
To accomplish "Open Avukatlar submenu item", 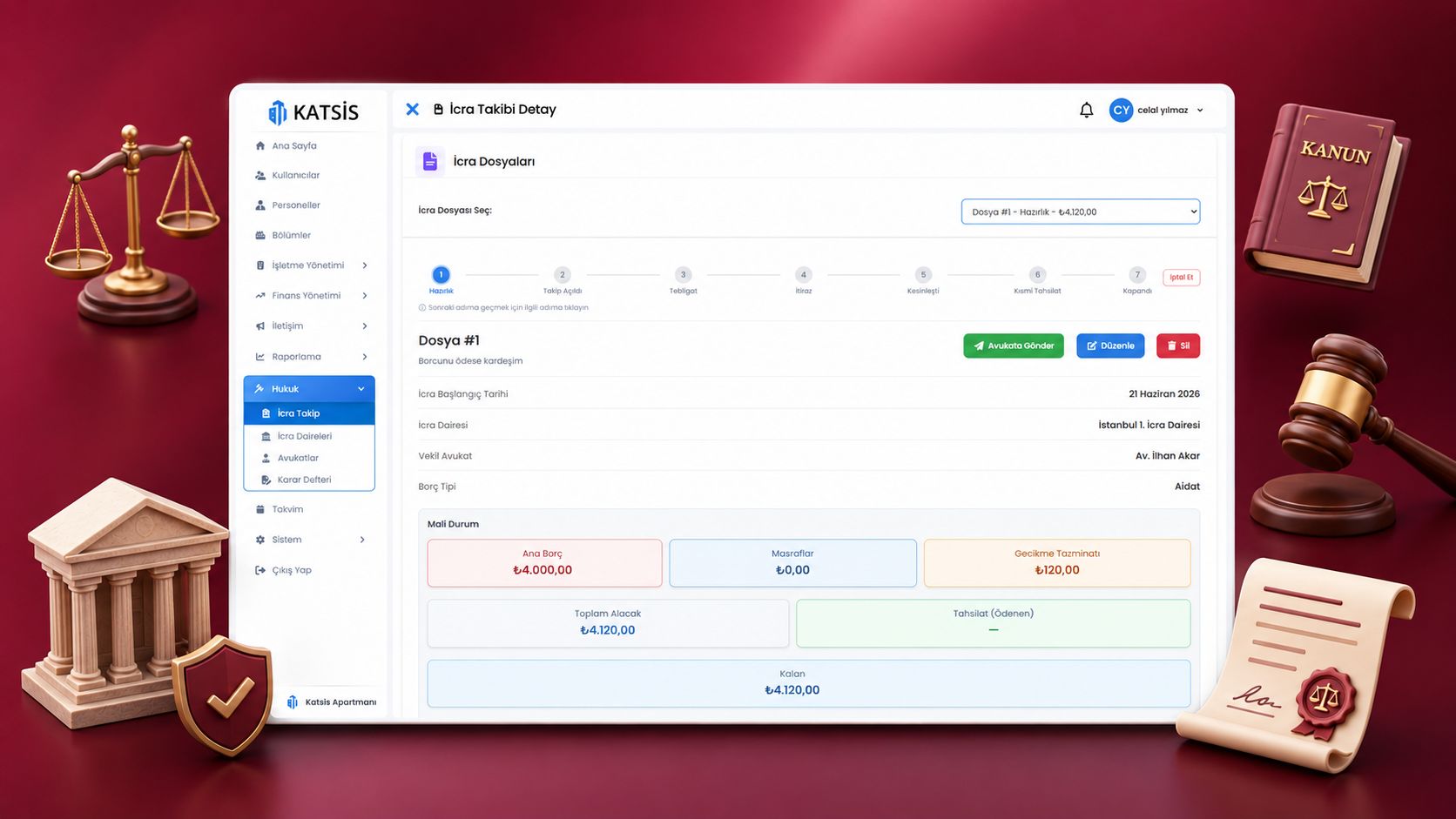I will (298, 458).
